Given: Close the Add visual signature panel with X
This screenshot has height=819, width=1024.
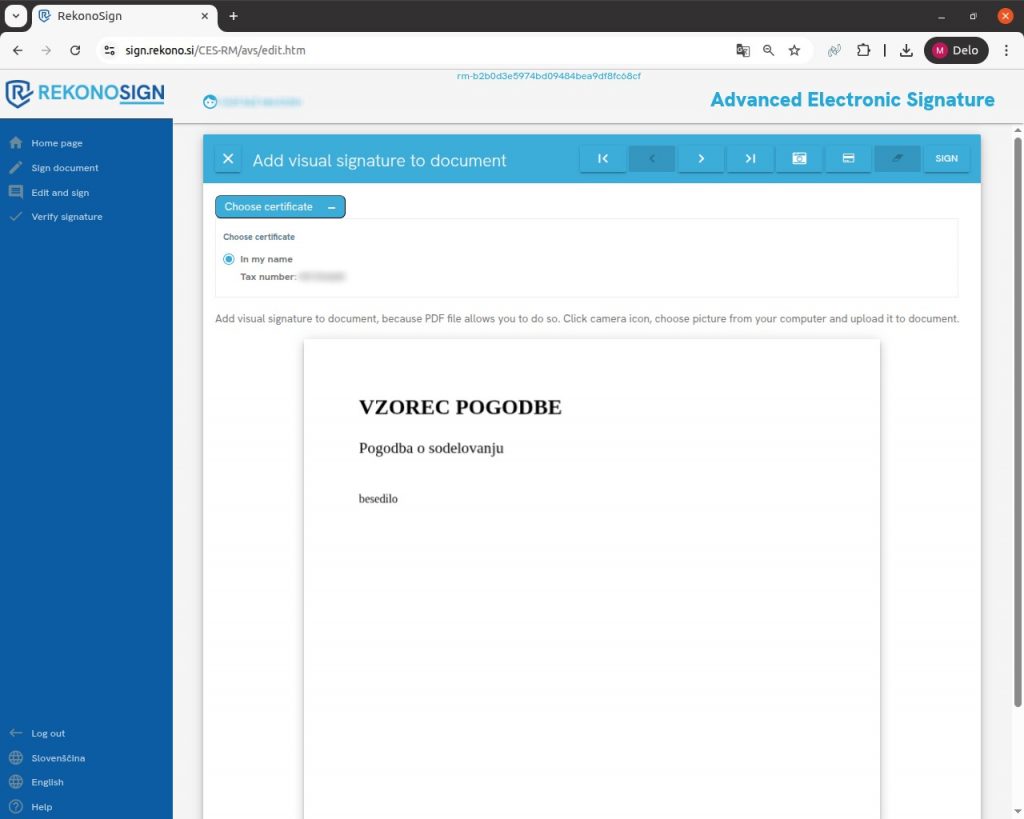Looking at the screenshot, I should click(228, 160).
